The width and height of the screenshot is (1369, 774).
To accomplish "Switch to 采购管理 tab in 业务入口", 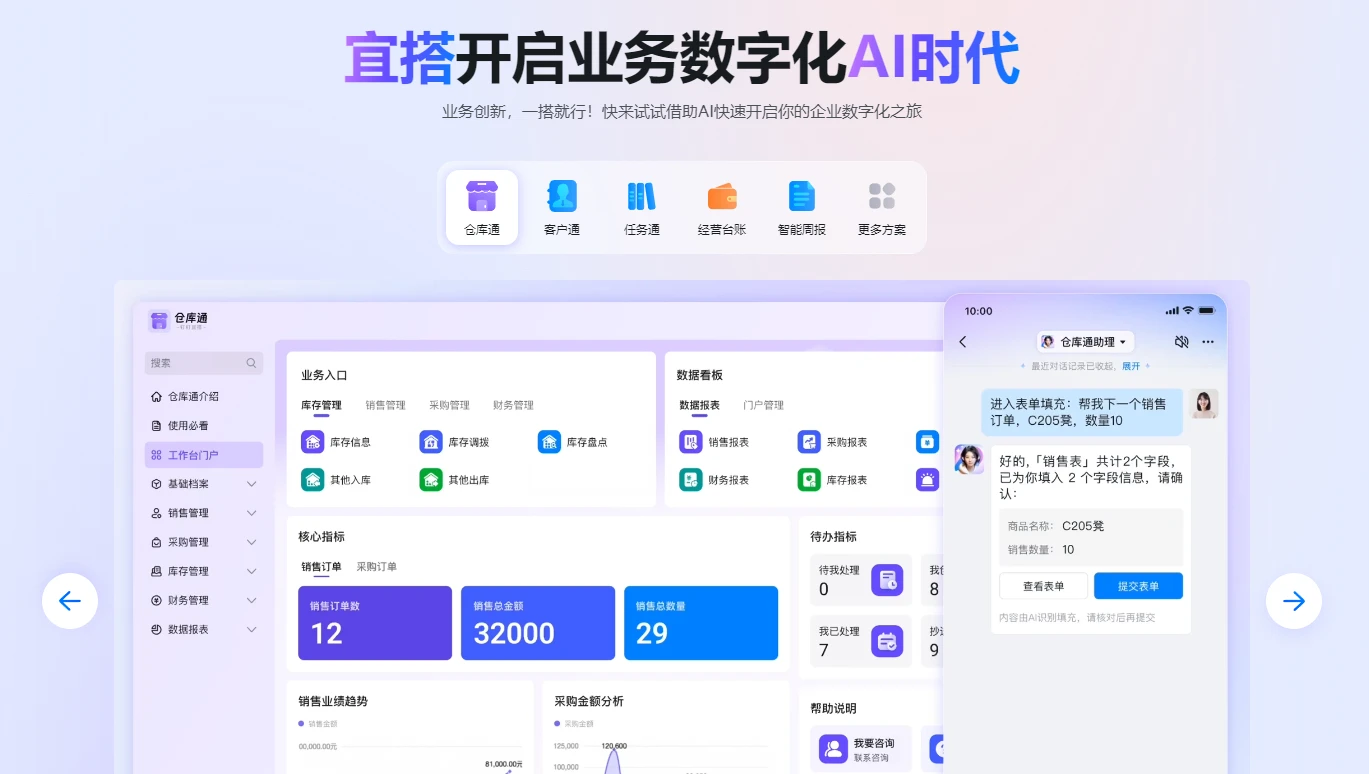I will point(449,405).
